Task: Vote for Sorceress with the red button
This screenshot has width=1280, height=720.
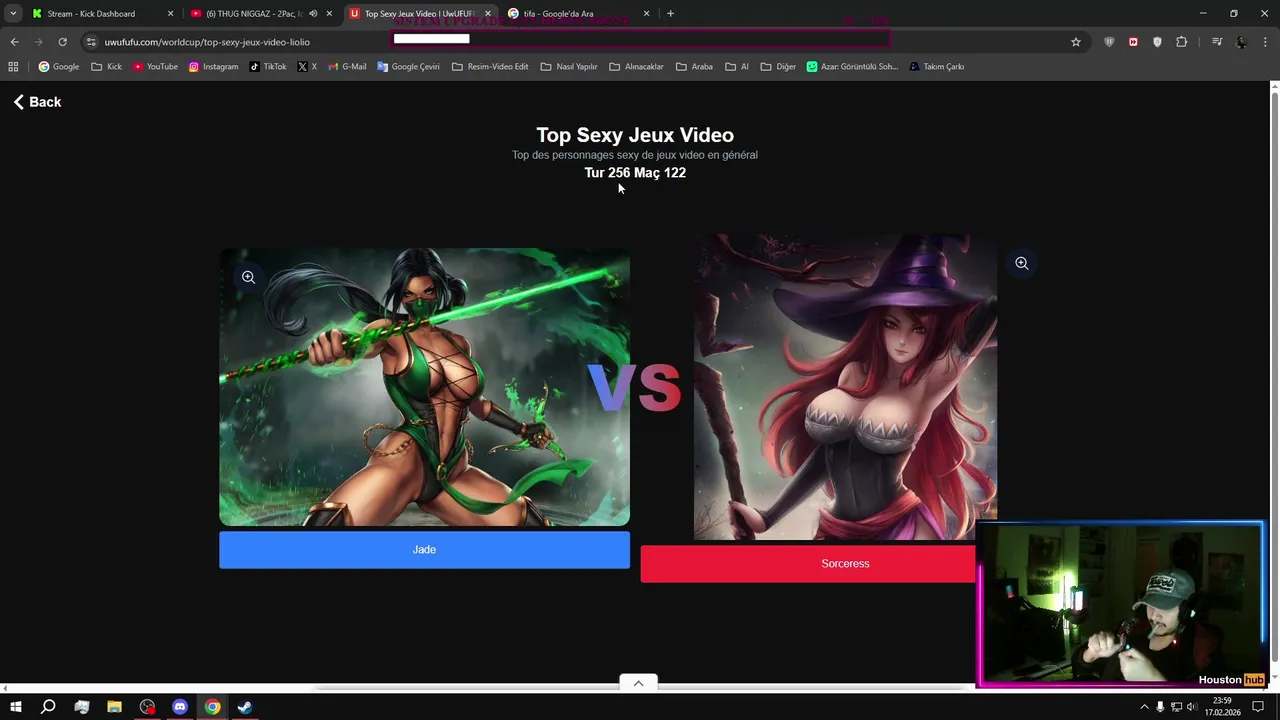Action: 808,564
